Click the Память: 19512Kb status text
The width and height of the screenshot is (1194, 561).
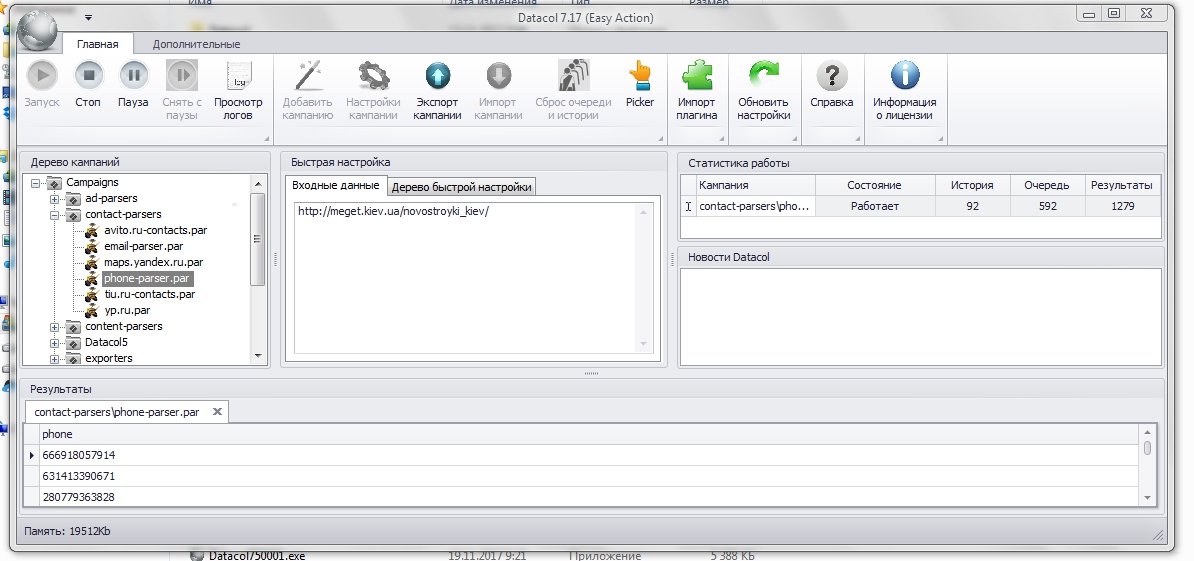pyautogui.click(x=68, y=531)
